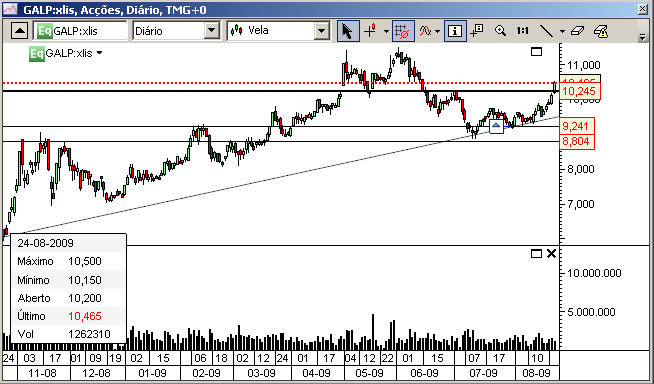Close the volume pane
The image size is (654, 384).
[x=551, y=253]
